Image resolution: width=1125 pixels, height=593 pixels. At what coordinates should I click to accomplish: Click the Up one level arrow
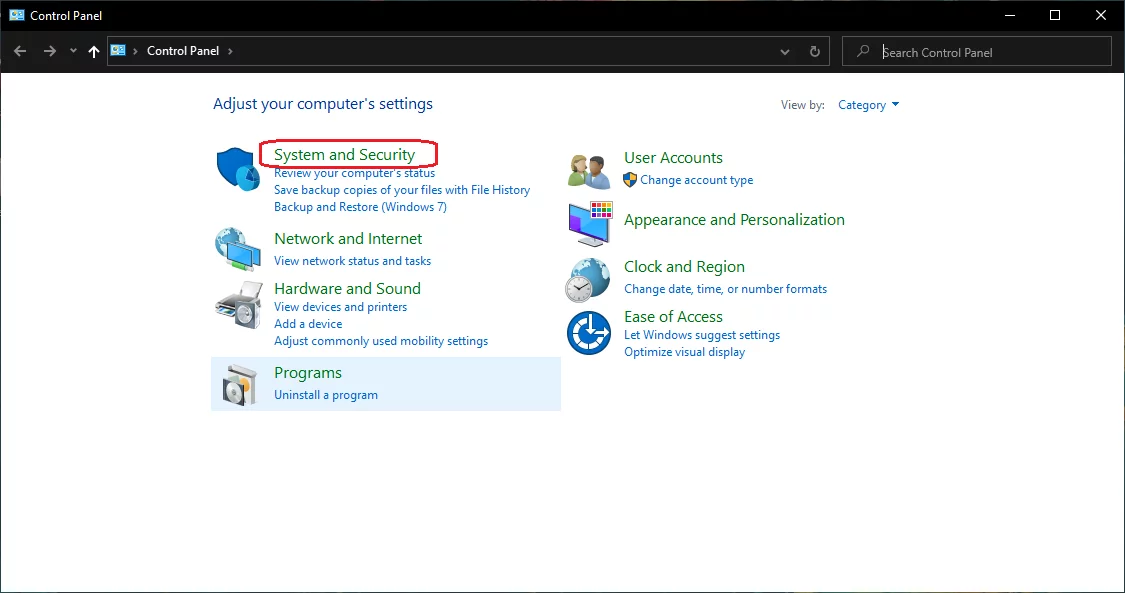tap(93, 51)
